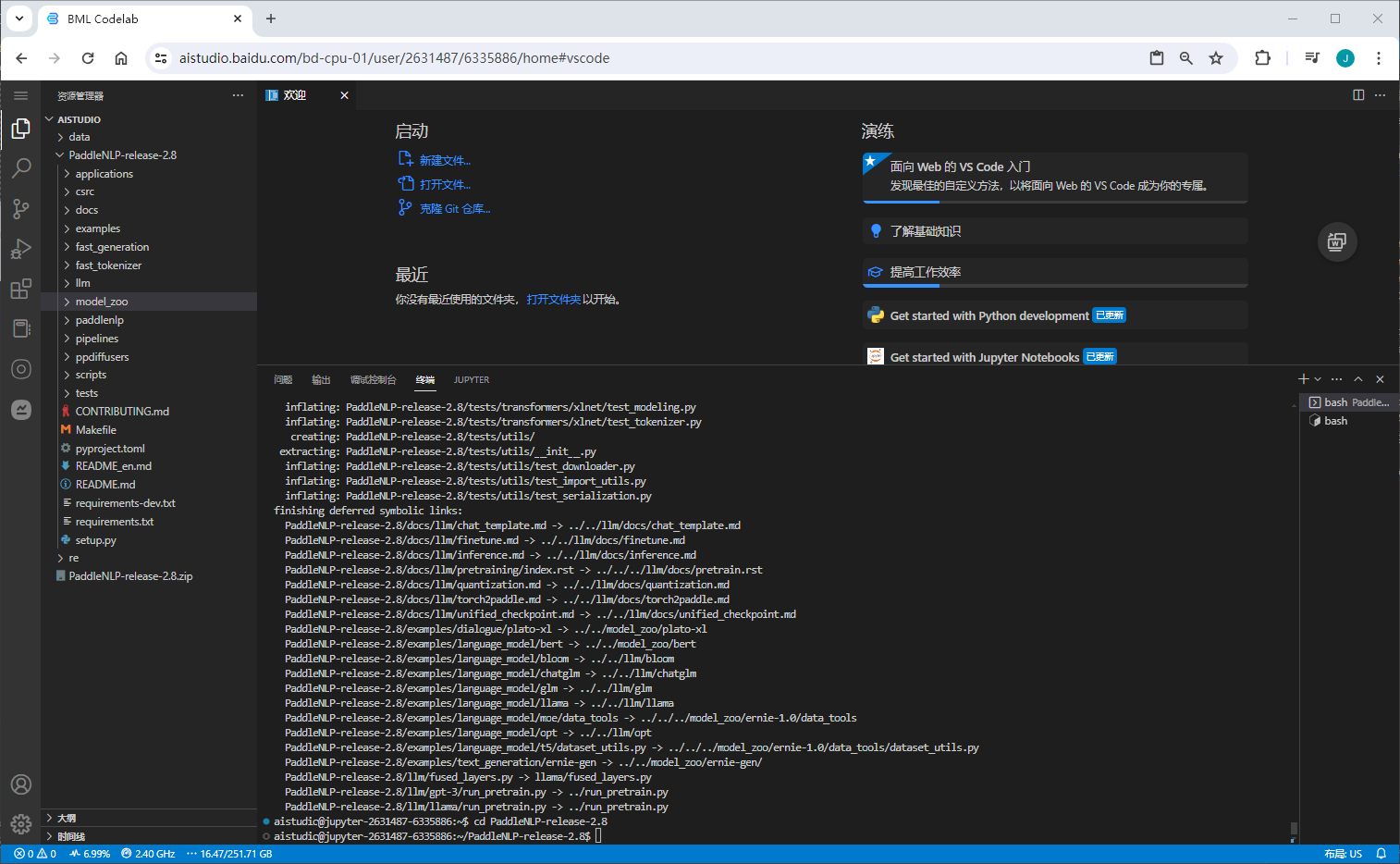This screenshot has height=864, width=1400.
Task: Expand the paddlenlp folder
Action: (x=149, y=320)
